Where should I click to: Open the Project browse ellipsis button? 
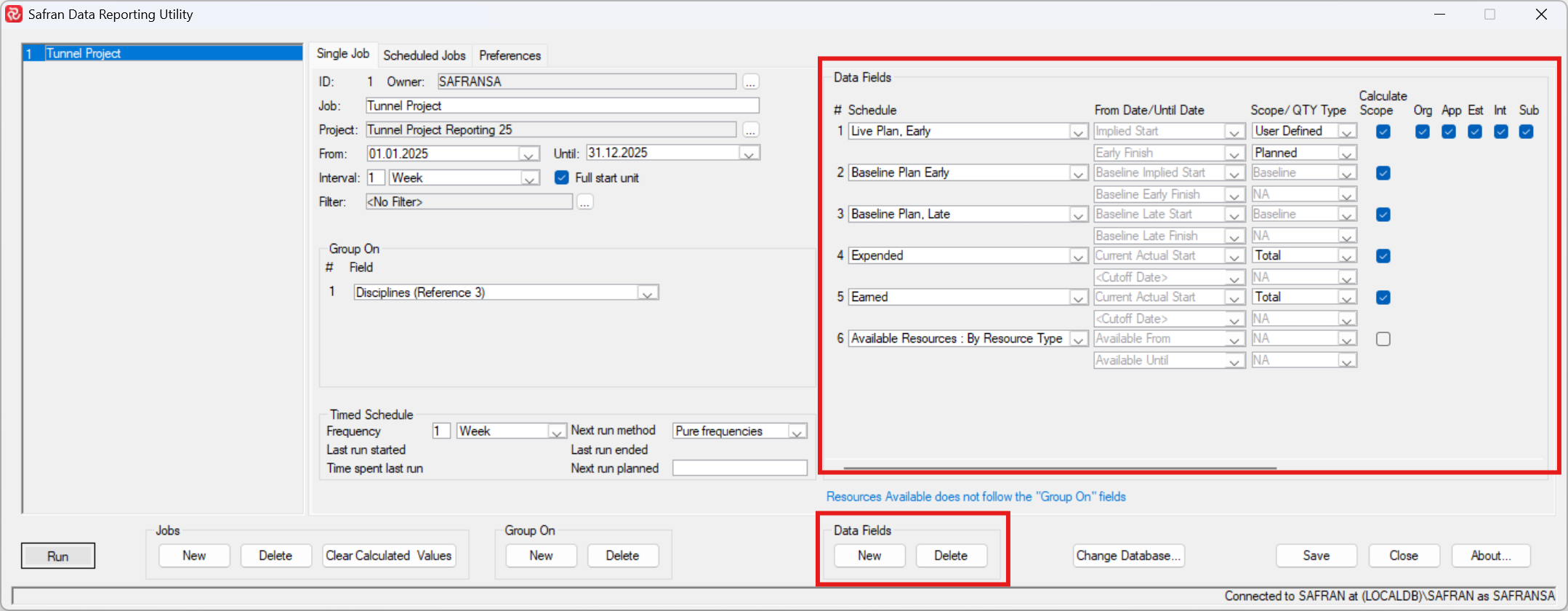pos(751,129)
